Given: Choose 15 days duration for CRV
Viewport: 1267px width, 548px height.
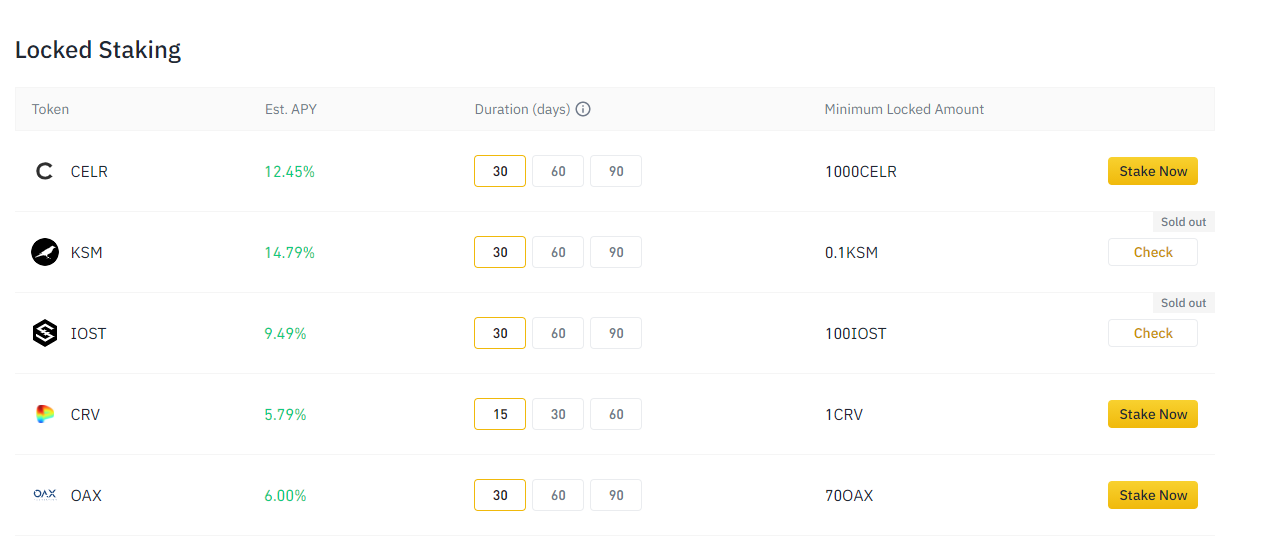Looking at the screenshot, I should [500, 414].
